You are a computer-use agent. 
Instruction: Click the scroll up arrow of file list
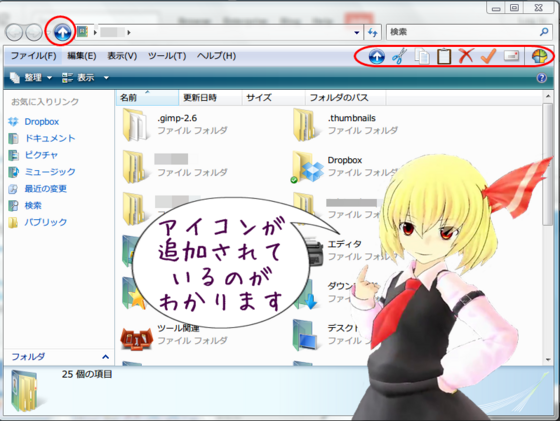548,96
